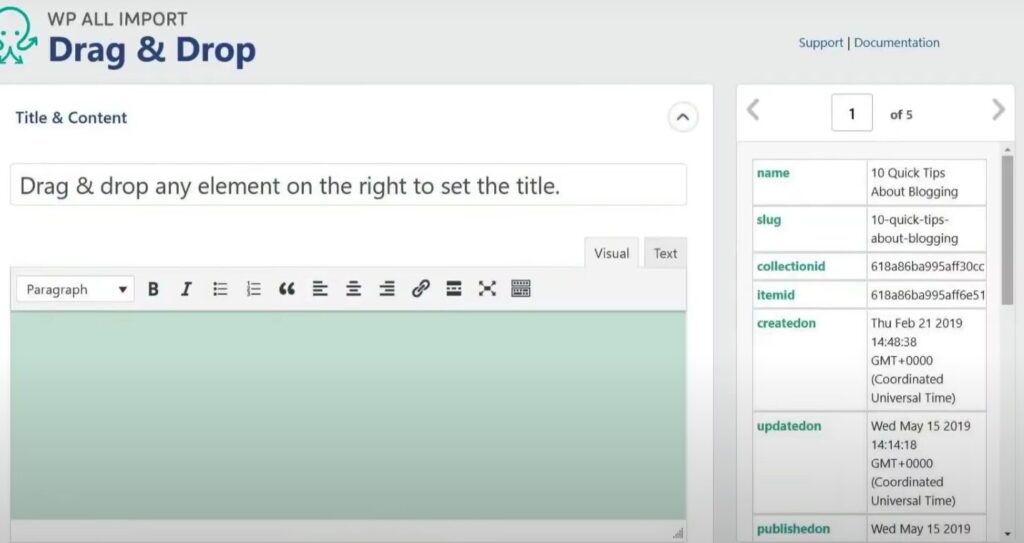Click the record number input box
Screen dimensions: 1024x543
pyautogui.click(x=852, y=114)
